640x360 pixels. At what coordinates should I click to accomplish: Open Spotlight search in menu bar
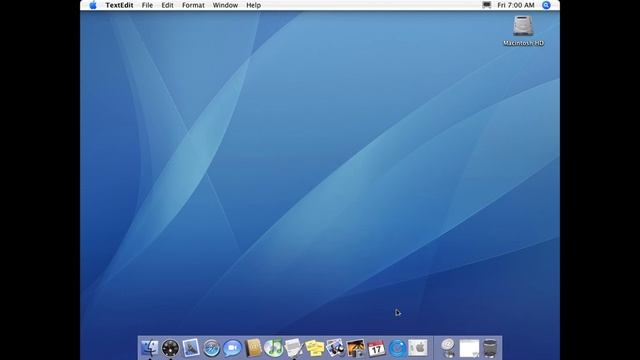[x=546, y=5]
